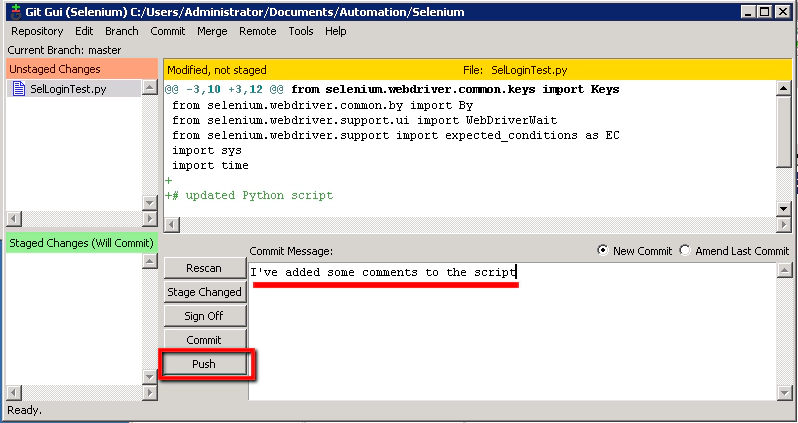Open the Branch menu
Screen dimensions: 798x423
122,31
